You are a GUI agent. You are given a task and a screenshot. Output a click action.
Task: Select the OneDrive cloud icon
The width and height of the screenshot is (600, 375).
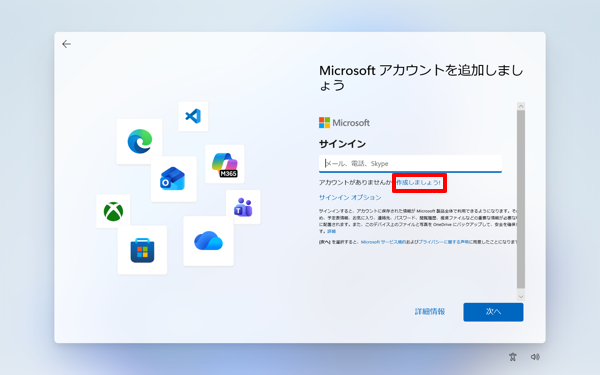pos(208,241)
